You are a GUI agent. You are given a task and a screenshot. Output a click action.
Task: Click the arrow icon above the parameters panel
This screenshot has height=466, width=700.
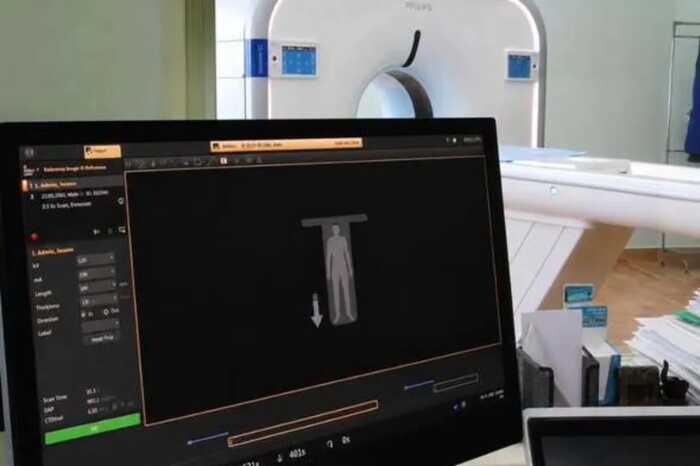(96, 232)
